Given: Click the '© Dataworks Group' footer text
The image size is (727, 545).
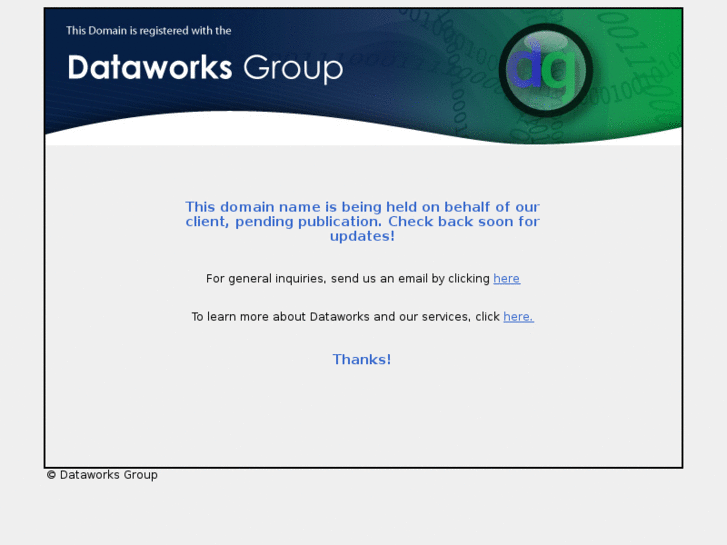Looking at the screenshot, I should point(102,475).
